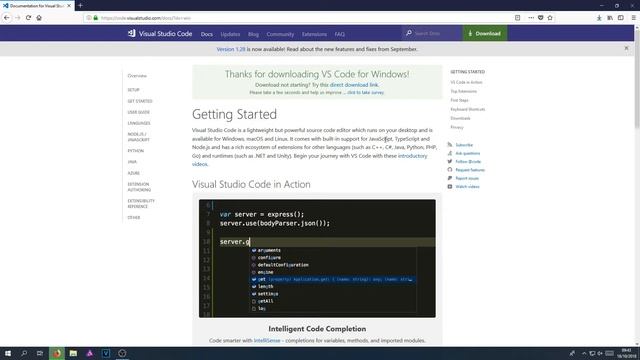640x360 pixels.
Task: Click the 'click to take survey' link
Action: pyautogui.click(x=365, y=93)
